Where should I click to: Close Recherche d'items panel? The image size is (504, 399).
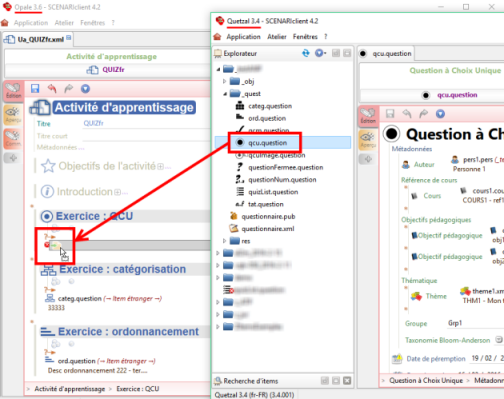[x=347, y=381]
